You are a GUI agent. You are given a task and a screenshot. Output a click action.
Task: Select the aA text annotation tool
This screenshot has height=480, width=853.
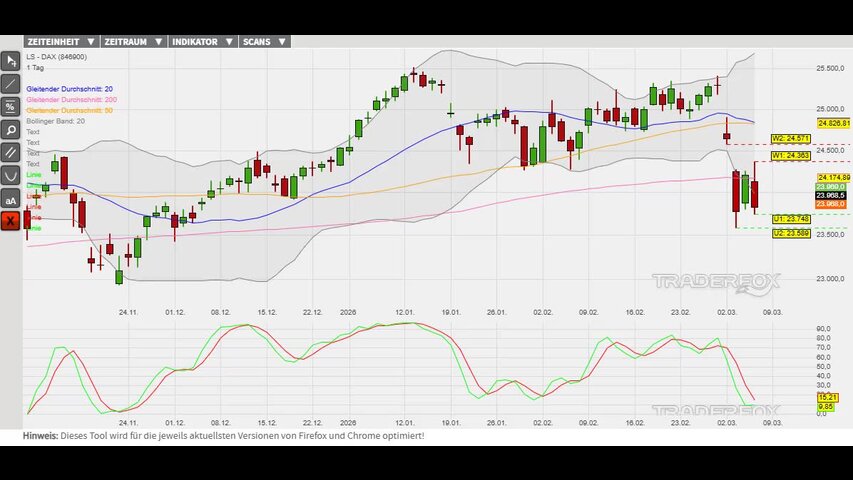coord(11,199)
